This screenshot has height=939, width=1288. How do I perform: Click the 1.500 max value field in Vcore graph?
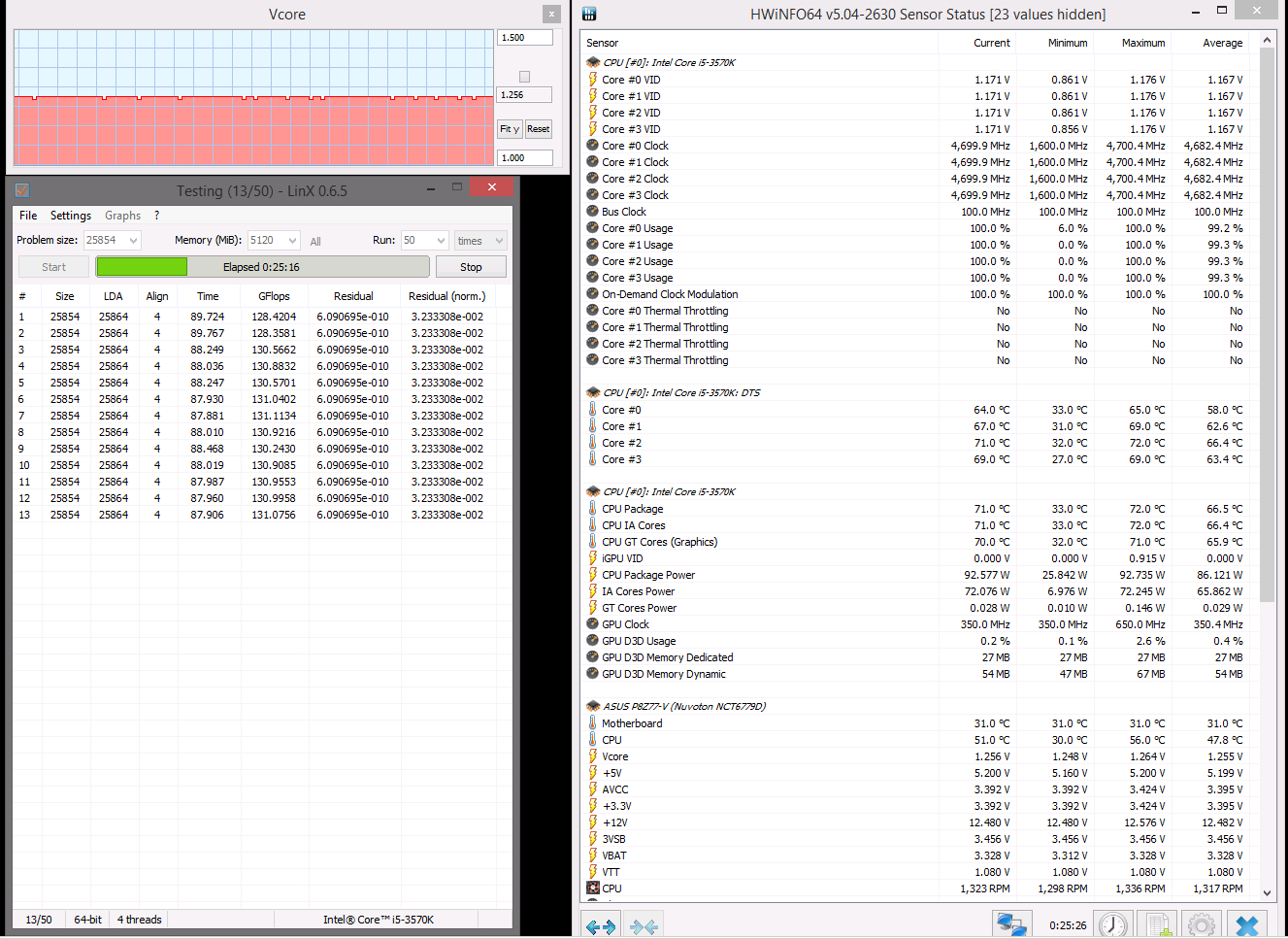525,37
